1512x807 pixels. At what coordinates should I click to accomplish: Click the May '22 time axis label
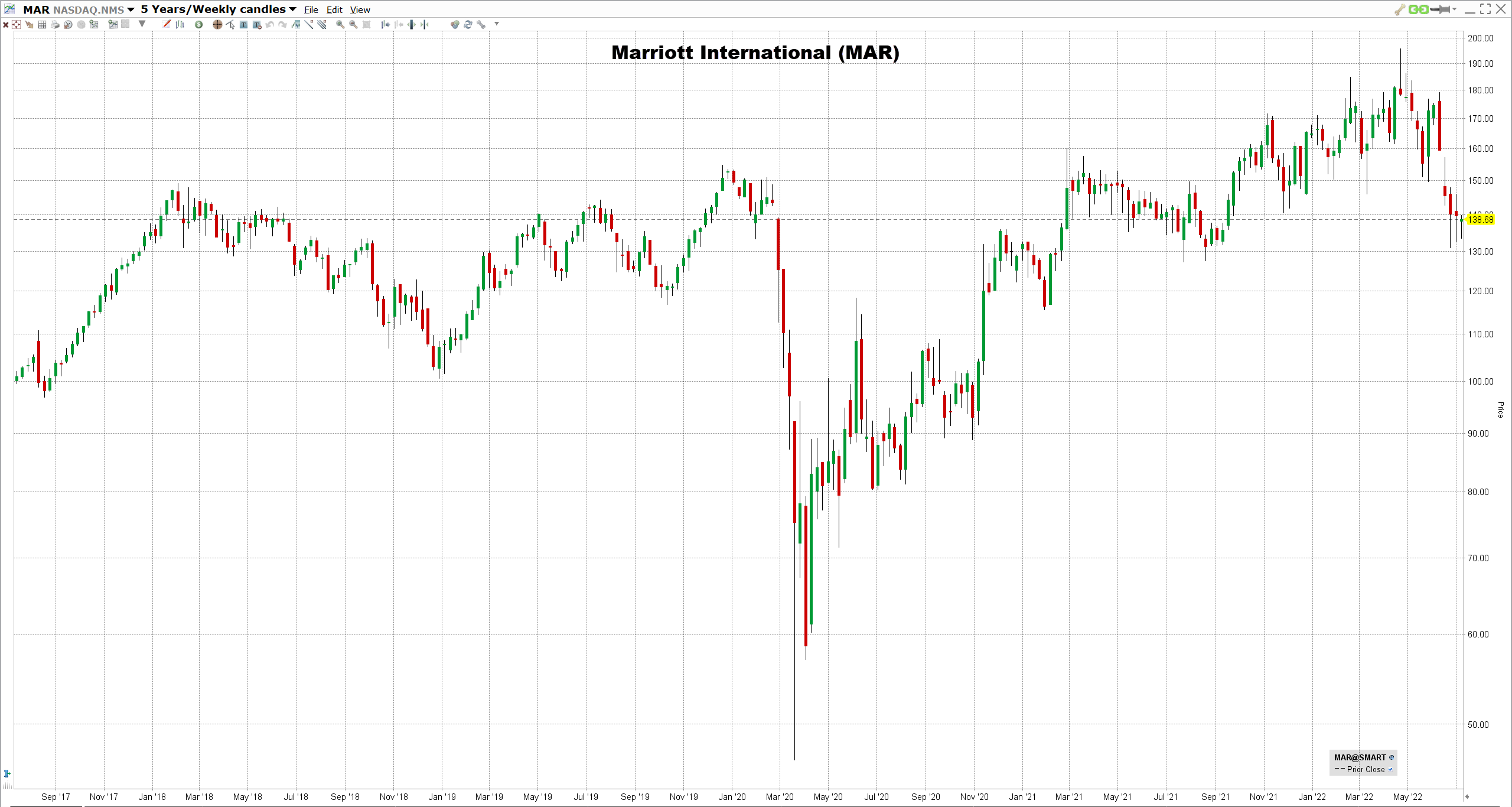(1407, 796)
